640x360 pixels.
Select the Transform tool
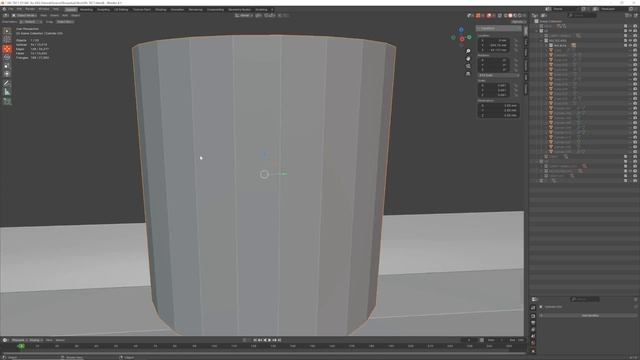(7, 74)
